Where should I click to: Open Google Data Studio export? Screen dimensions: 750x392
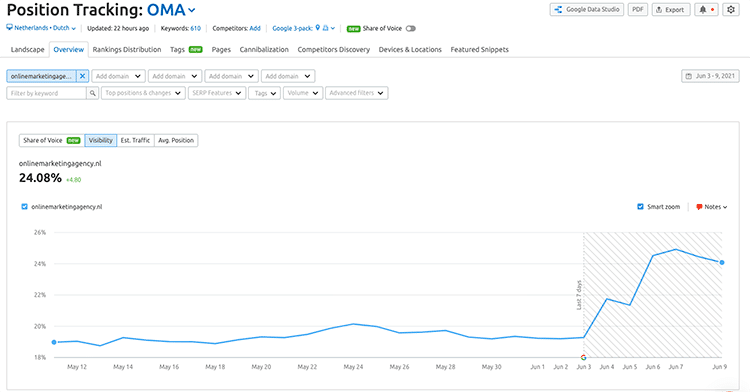pos(586,10)
